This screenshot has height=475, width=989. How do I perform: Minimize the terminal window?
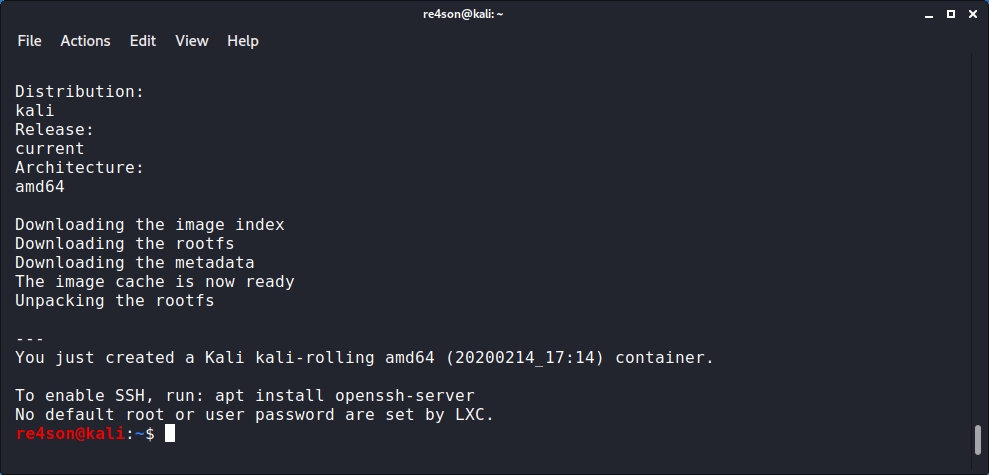925,13
